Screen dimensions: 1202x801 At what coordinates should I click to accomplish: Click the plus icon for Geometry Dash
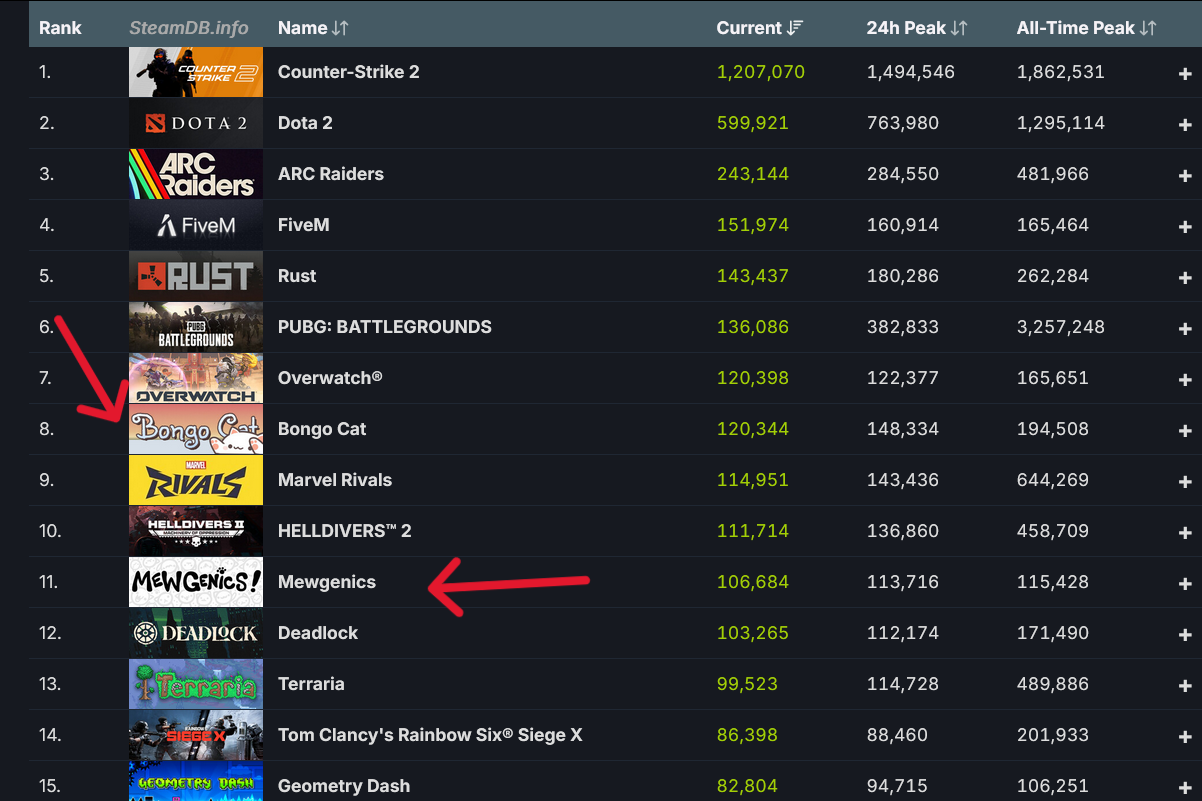pyautogui.click(x=1185, y=787)
